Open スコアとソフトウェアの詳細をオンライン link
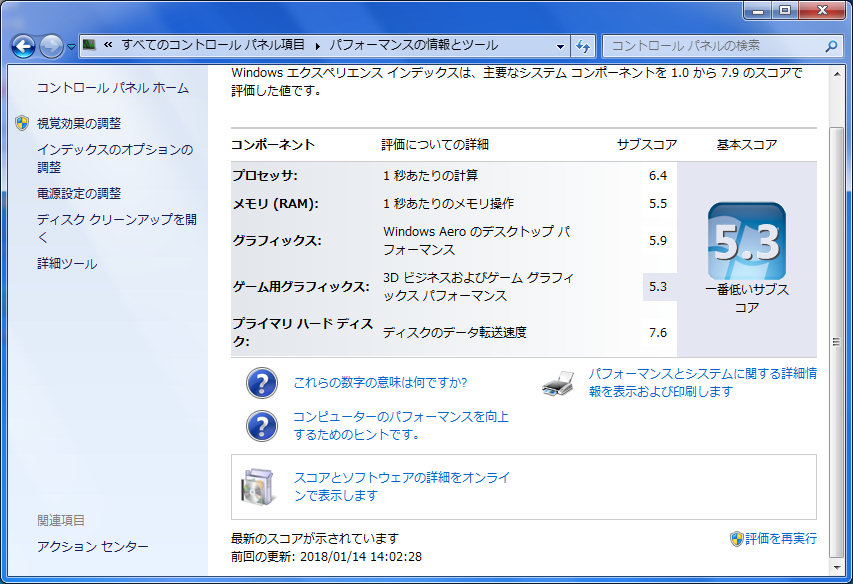Image resolution: width=853 pixels, height=584 pixels. point(402,487)
